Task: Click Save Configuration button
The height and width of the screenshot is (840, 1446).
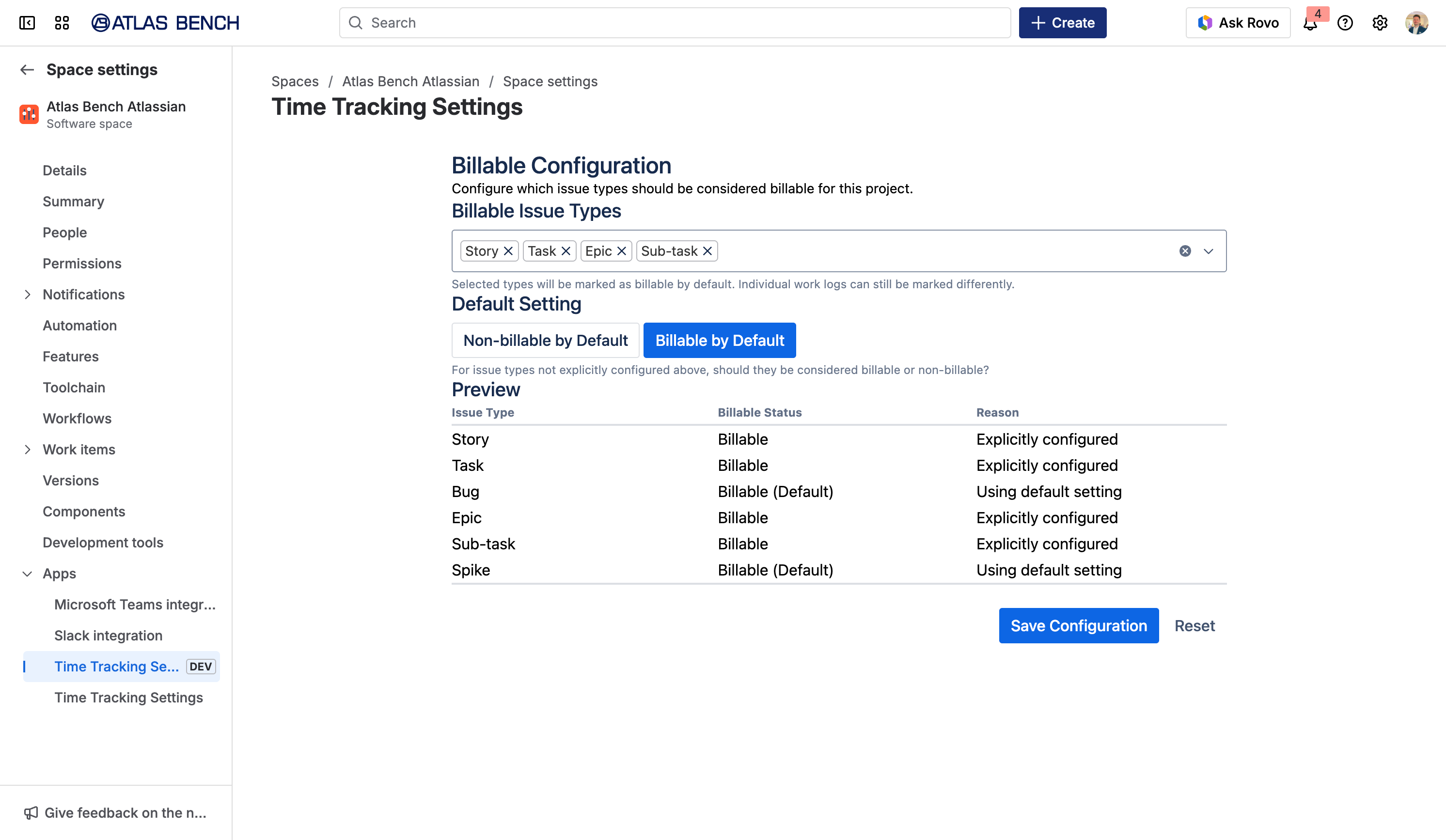Action: point(1078,625)
